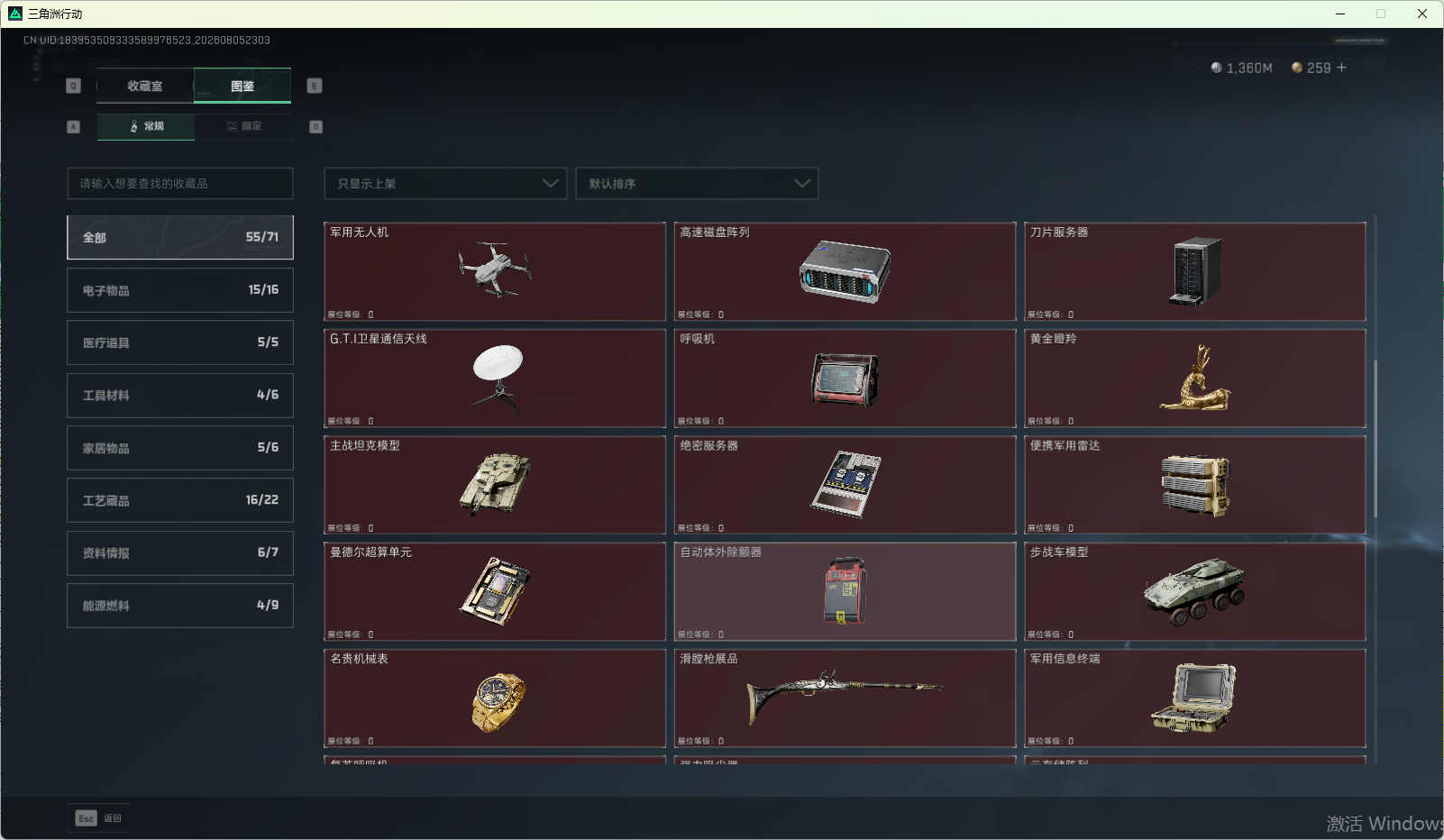Click the silver coin icon beside 1,360M
The width and height of the screenshot is (1444, 840).
(x=1217, y=68)
